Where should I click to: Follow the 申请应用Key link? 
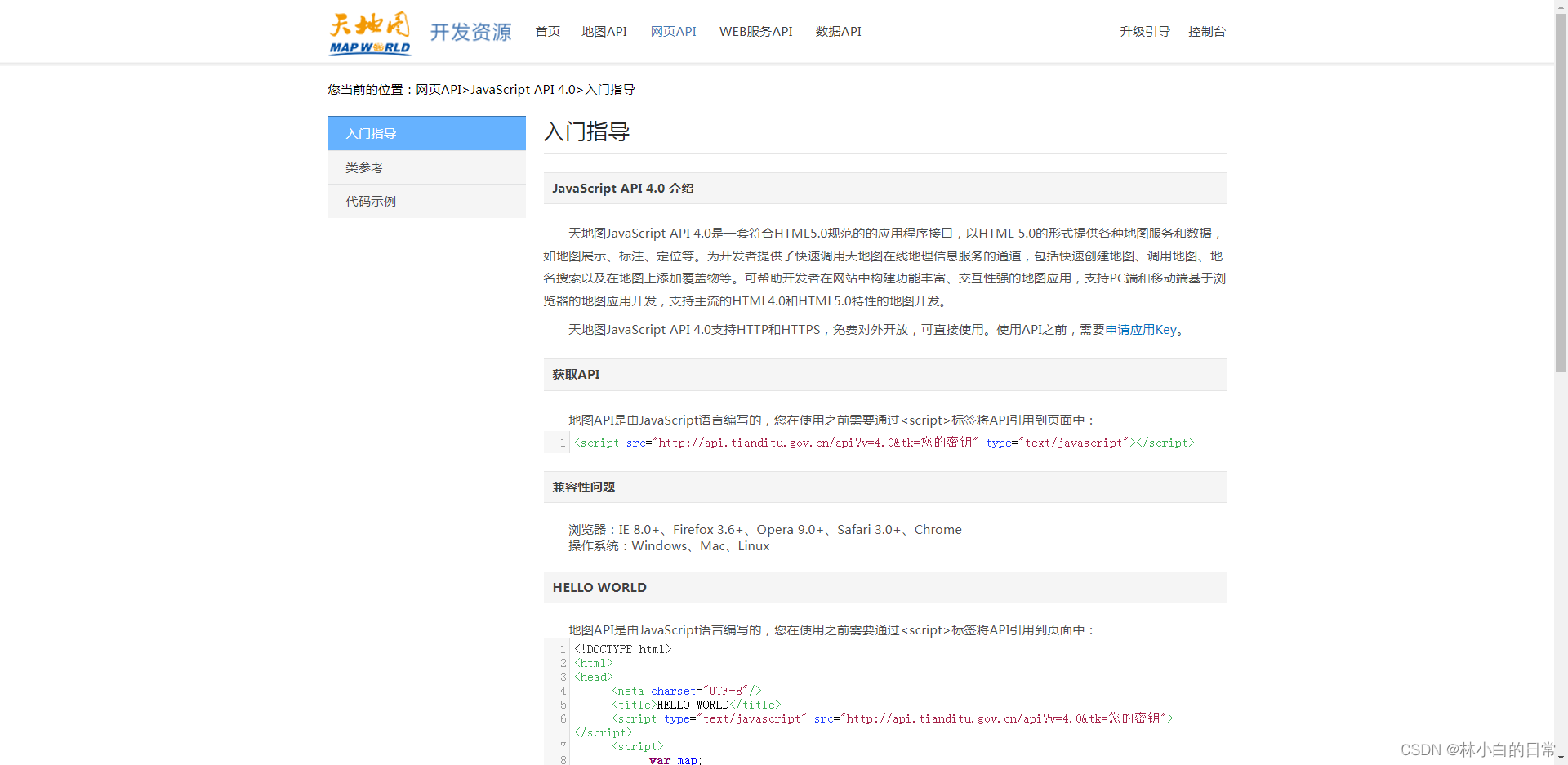tap(1141, 330)
